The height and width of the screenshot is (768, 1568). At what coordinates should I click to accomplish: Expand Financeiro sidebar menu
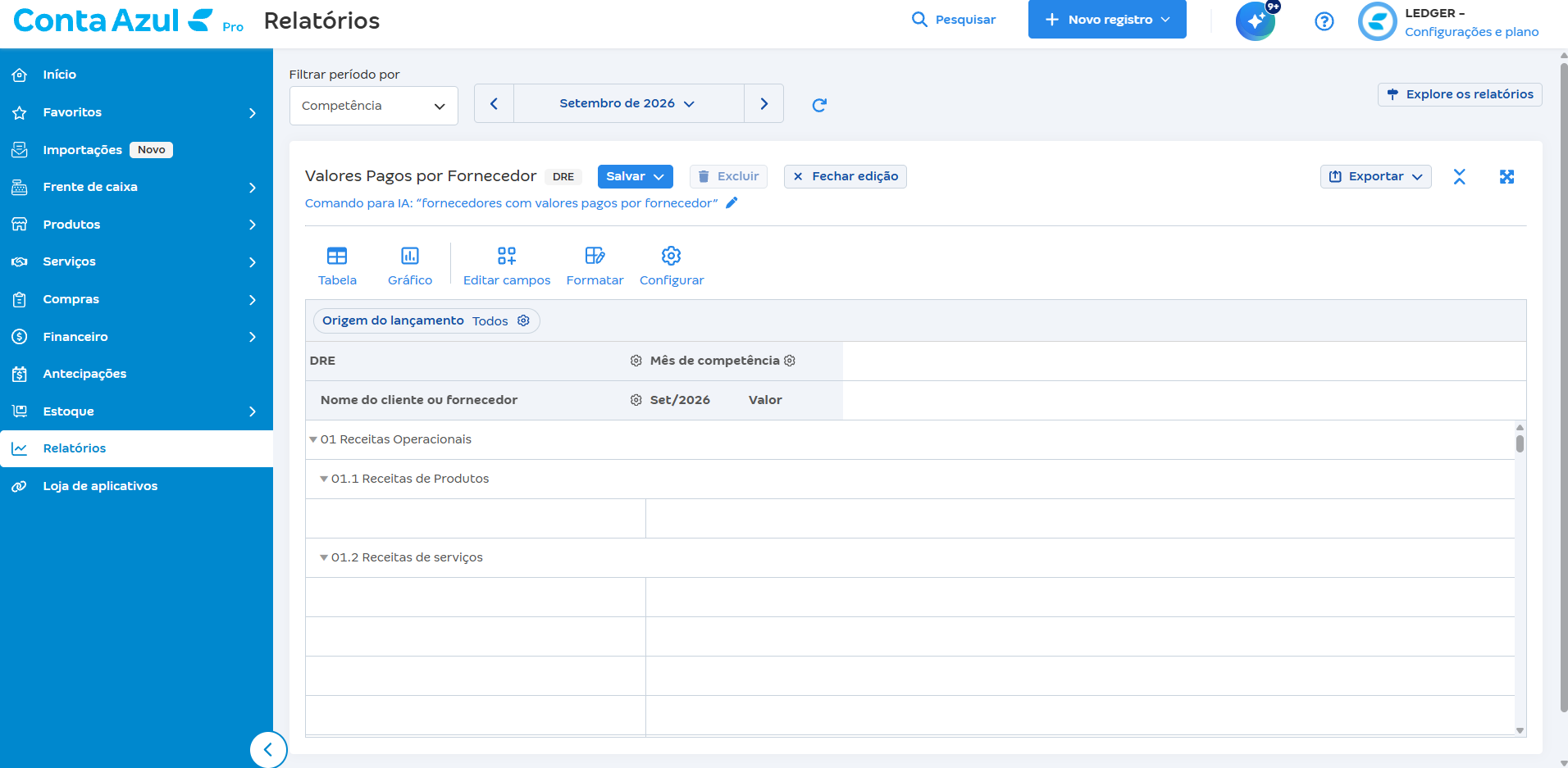tap(136, 337)
